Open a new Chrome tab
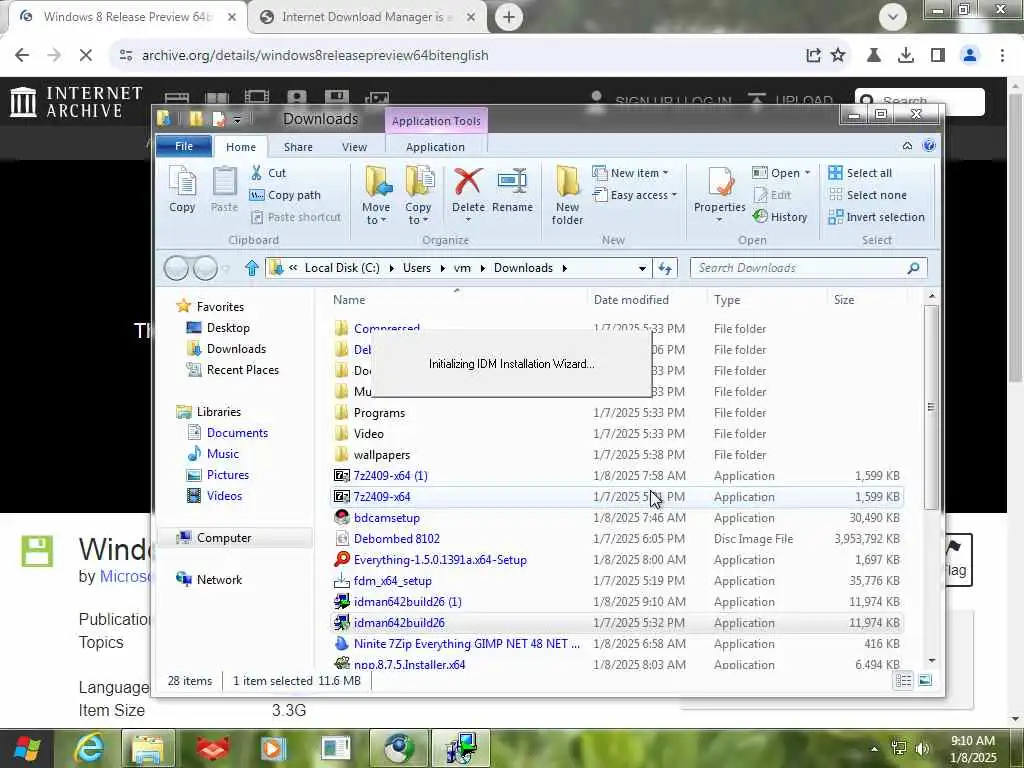 point(509,17)
